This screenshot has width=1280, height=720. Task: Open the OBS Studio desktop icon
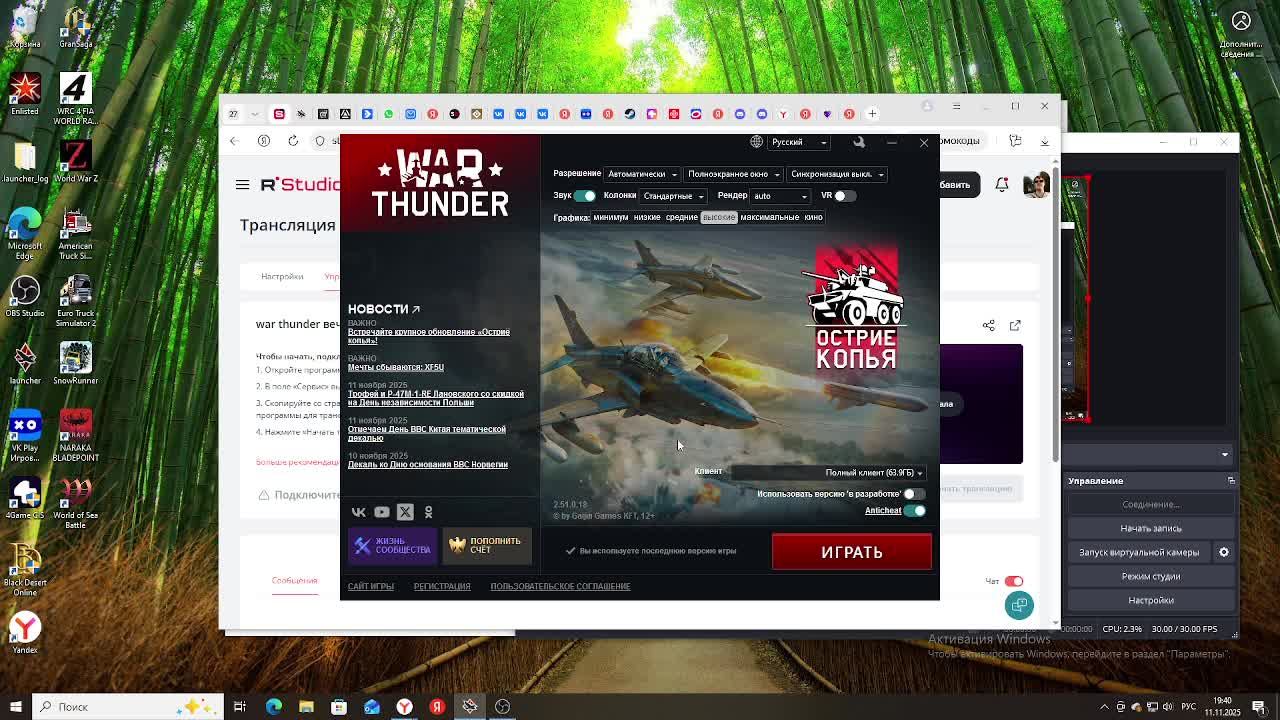pyautogui.click(x=25, y=296)
